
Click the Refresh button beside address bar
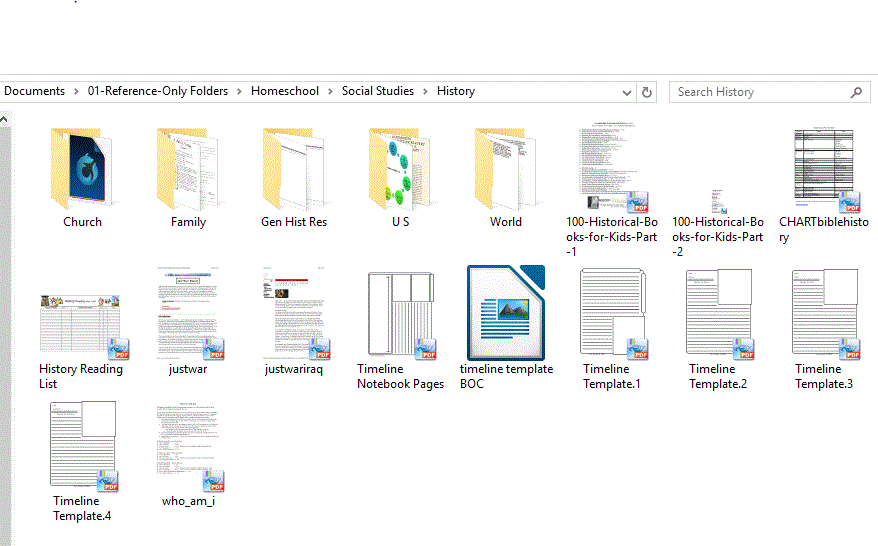(647, 92)
